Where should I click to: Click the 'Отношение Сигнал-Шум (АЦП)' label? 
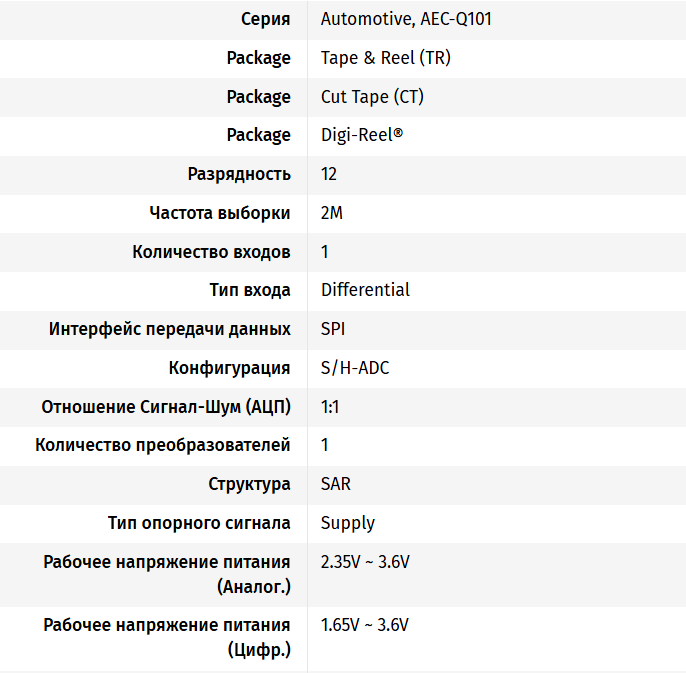pyautogui.click(x=166, y=407)
